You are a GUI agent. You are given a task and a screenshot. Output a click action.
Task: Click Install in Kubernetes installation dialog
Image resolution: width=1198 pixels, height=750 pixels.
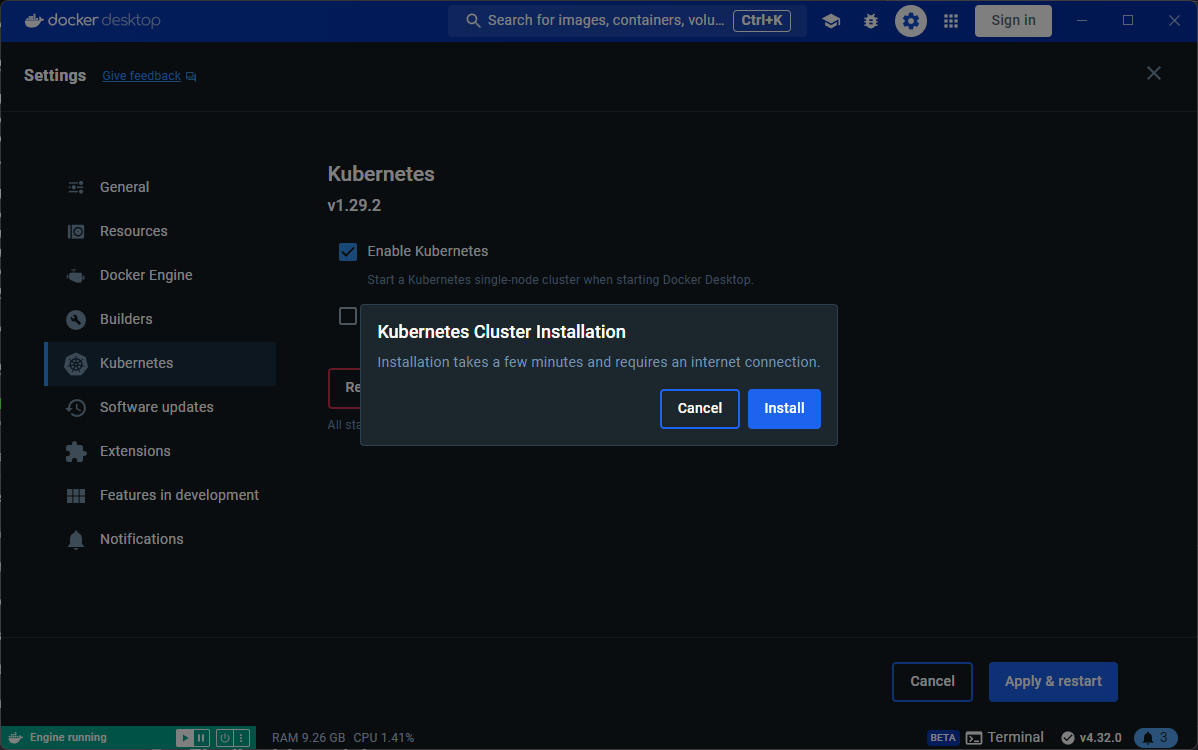784,409
